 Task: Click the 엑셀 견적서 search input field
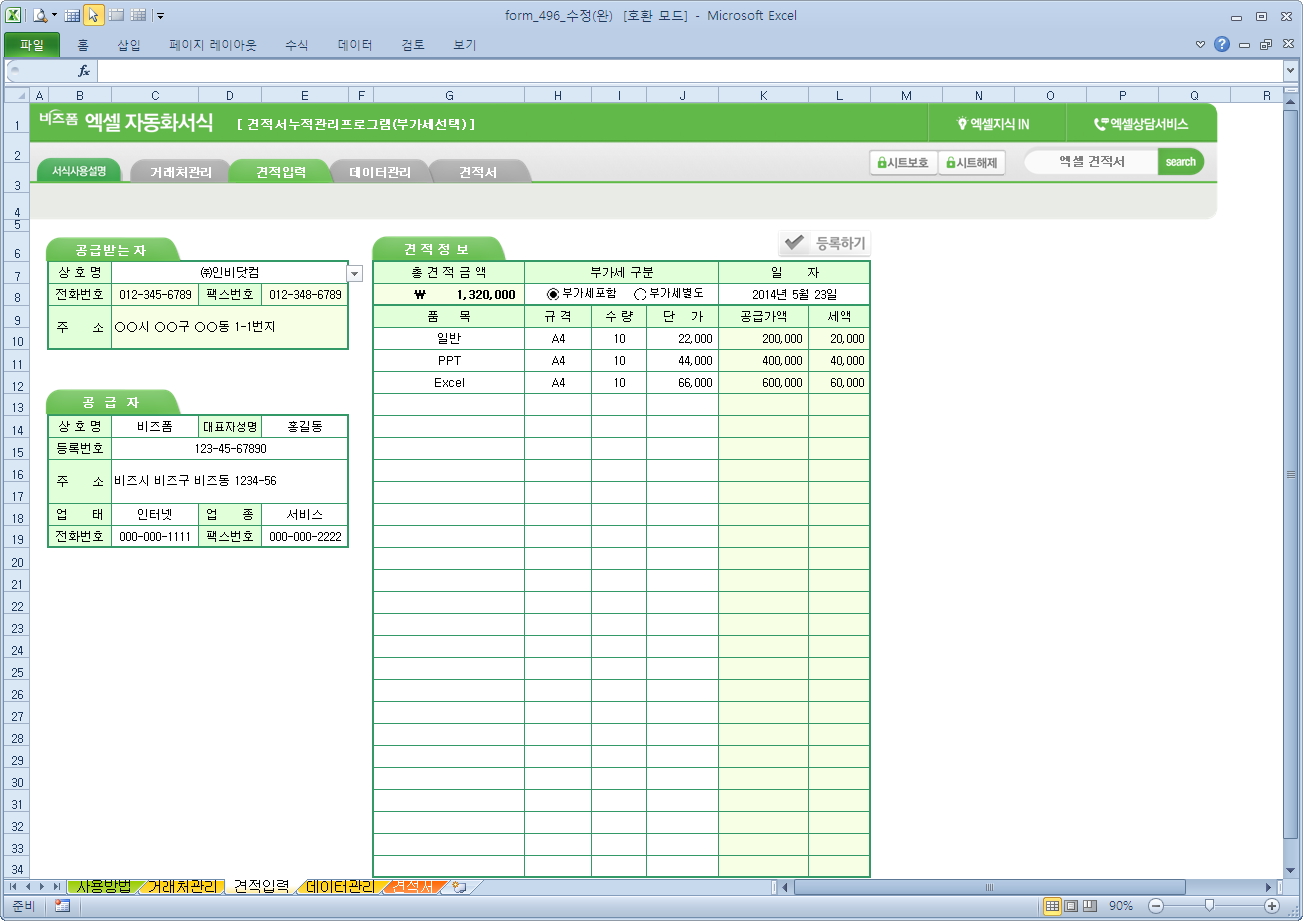(1092, 161)
